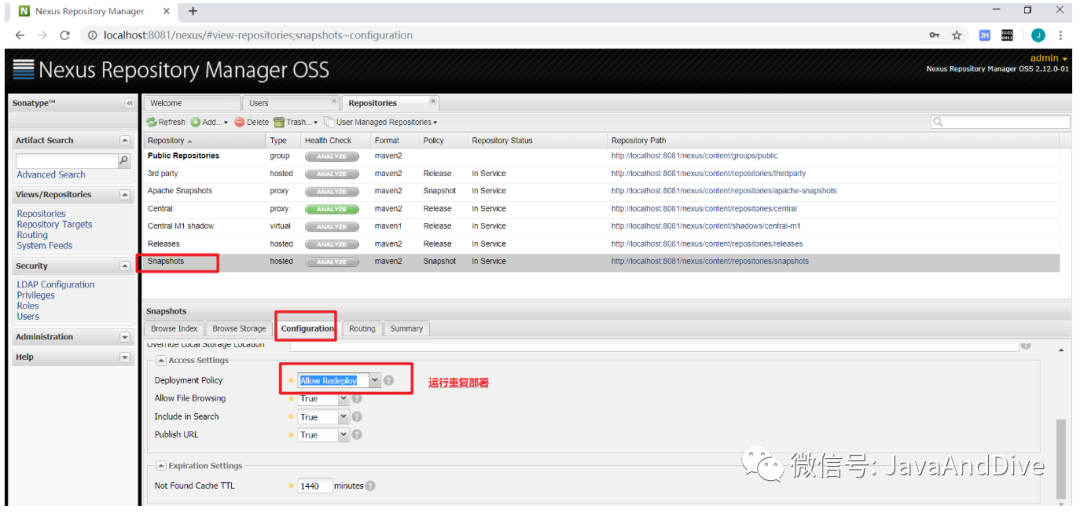Open Privileges link

click(x=36, y=295)
